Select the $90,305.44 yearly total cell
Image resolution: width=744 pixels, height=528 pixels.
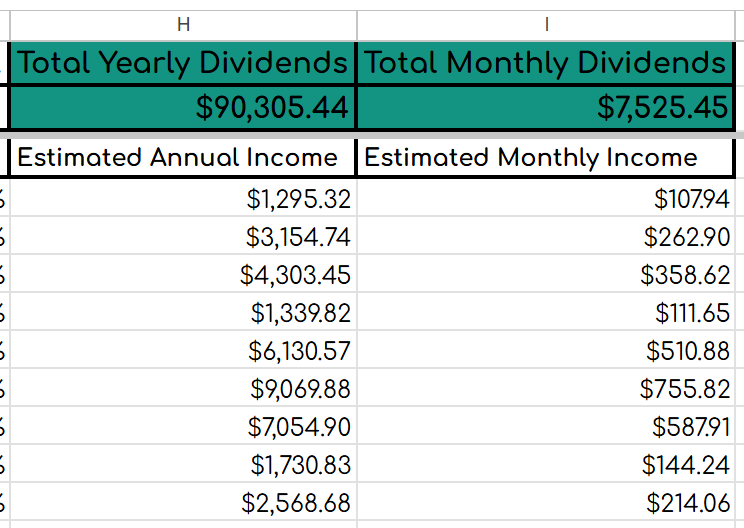point(182,107)
